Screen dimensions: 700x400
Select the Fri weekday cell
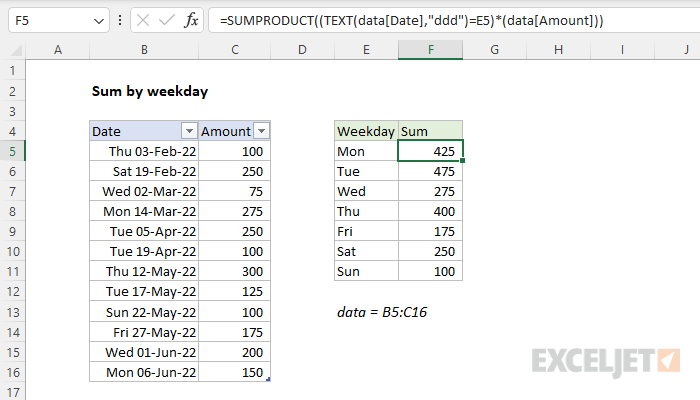click(x=366, y=231)
